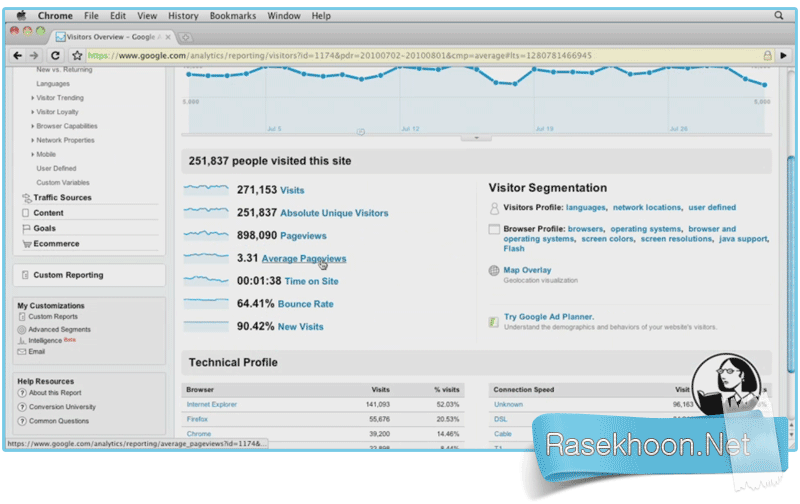The width and height of the screenshot is (800, 504).
Task: Click the Firefox browser row link
Action: (x=197, y=419)
